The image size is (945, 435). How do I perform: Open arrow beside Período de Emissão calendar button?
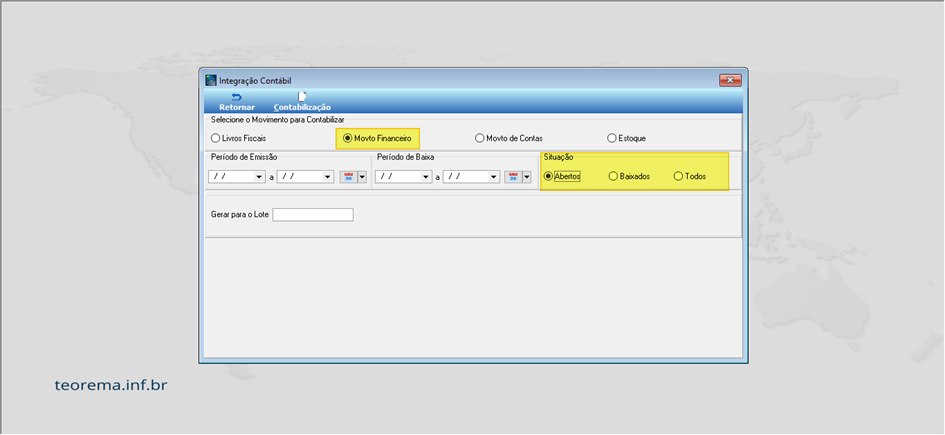362,177
